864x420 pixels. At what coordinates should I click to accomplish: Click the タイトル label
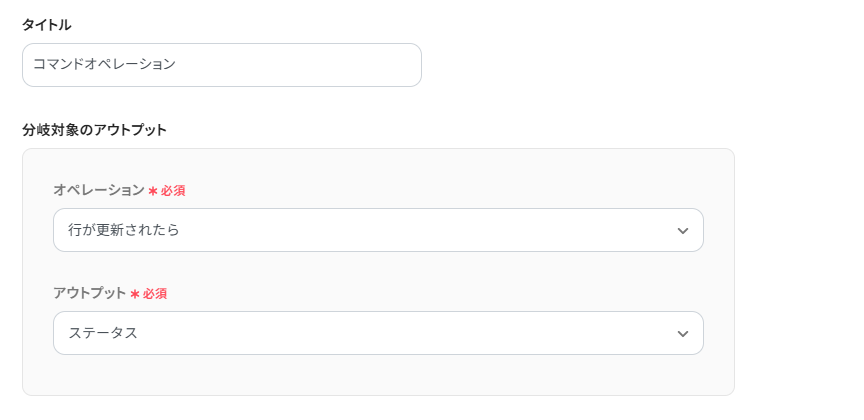click(47, 25)
